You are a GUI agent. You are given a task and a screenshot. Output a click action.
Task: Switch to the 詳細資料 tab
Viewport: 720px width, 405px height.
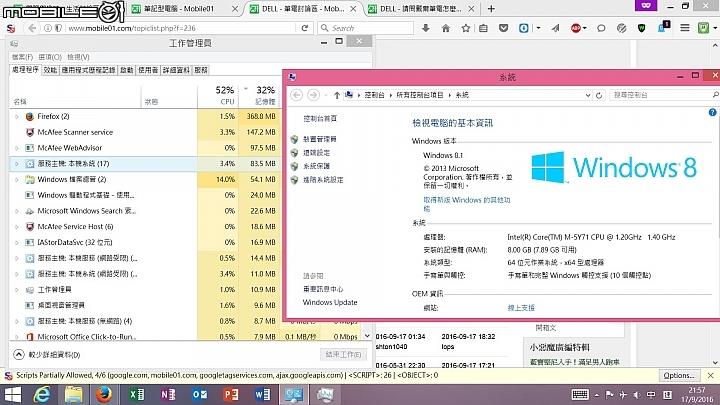tap(176, 70)
